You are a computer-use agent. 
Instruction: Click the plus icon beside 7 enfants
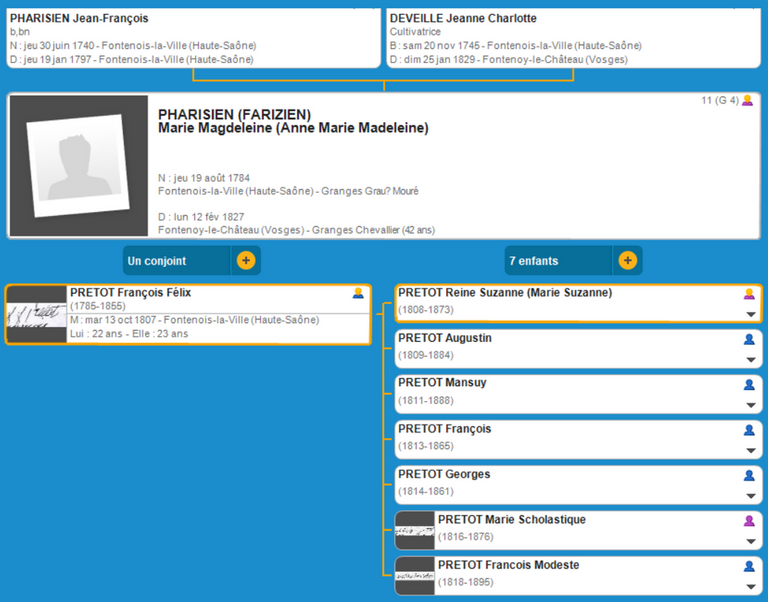coord(627,261)
